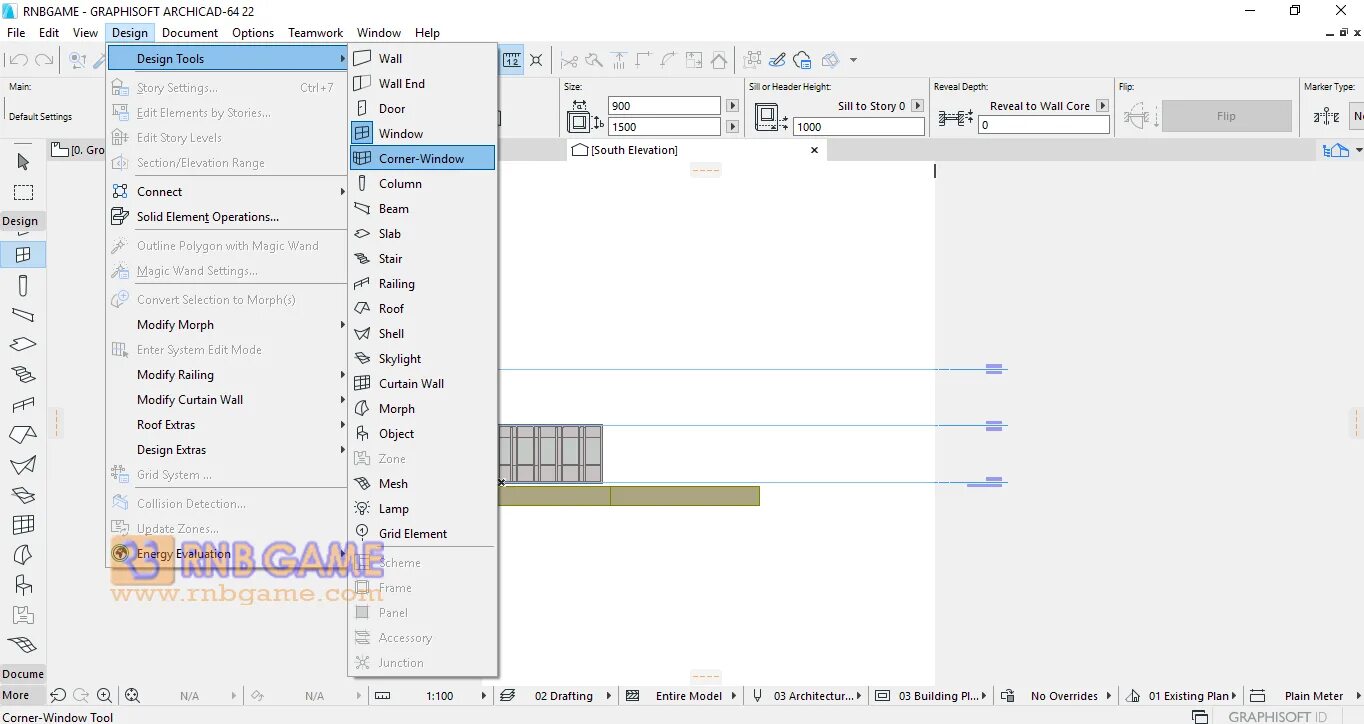
Task: Click the window width field showing 900
Action: click(x=664, y=105)
